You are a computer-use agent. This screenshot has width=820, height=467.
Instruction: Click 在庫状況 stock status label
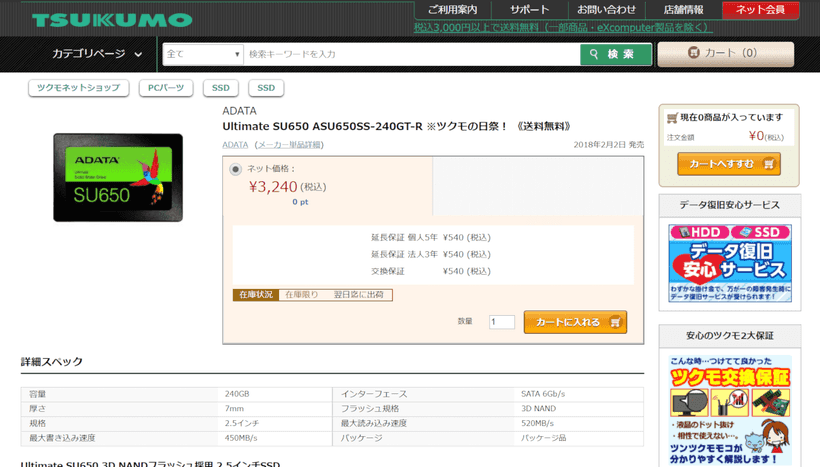[256, 295]
